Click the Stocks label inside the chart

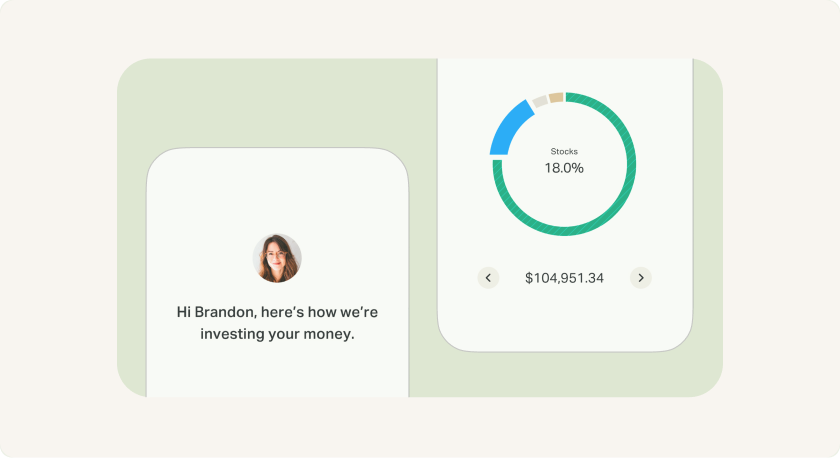point(564,151)
